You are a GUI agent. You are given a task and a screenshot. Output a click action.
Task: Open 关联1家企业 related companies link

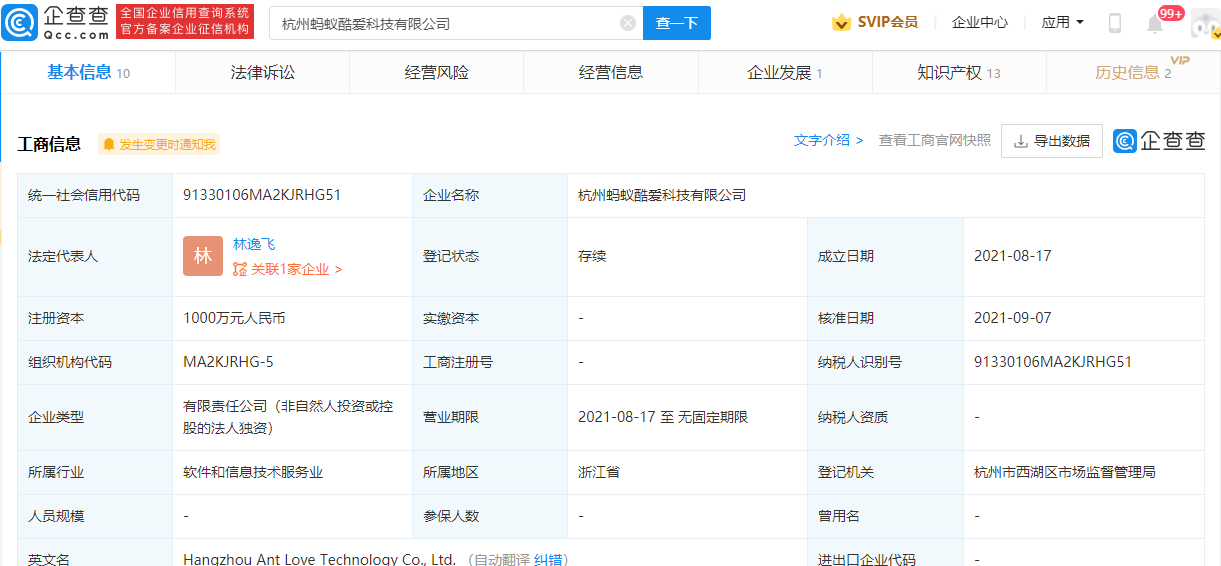(x=288, y=269)
